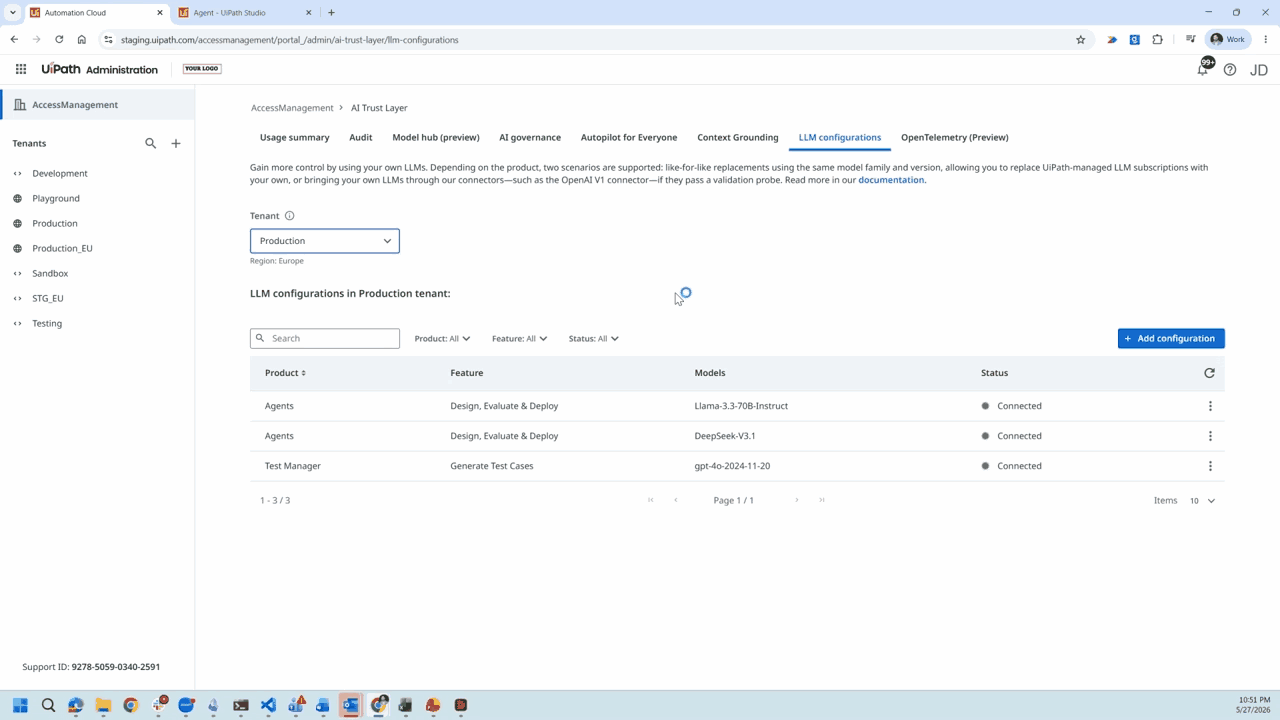Bookmark this page with the star
1280x720 pixels.
pyautogui.click(x=1081, y=40)
